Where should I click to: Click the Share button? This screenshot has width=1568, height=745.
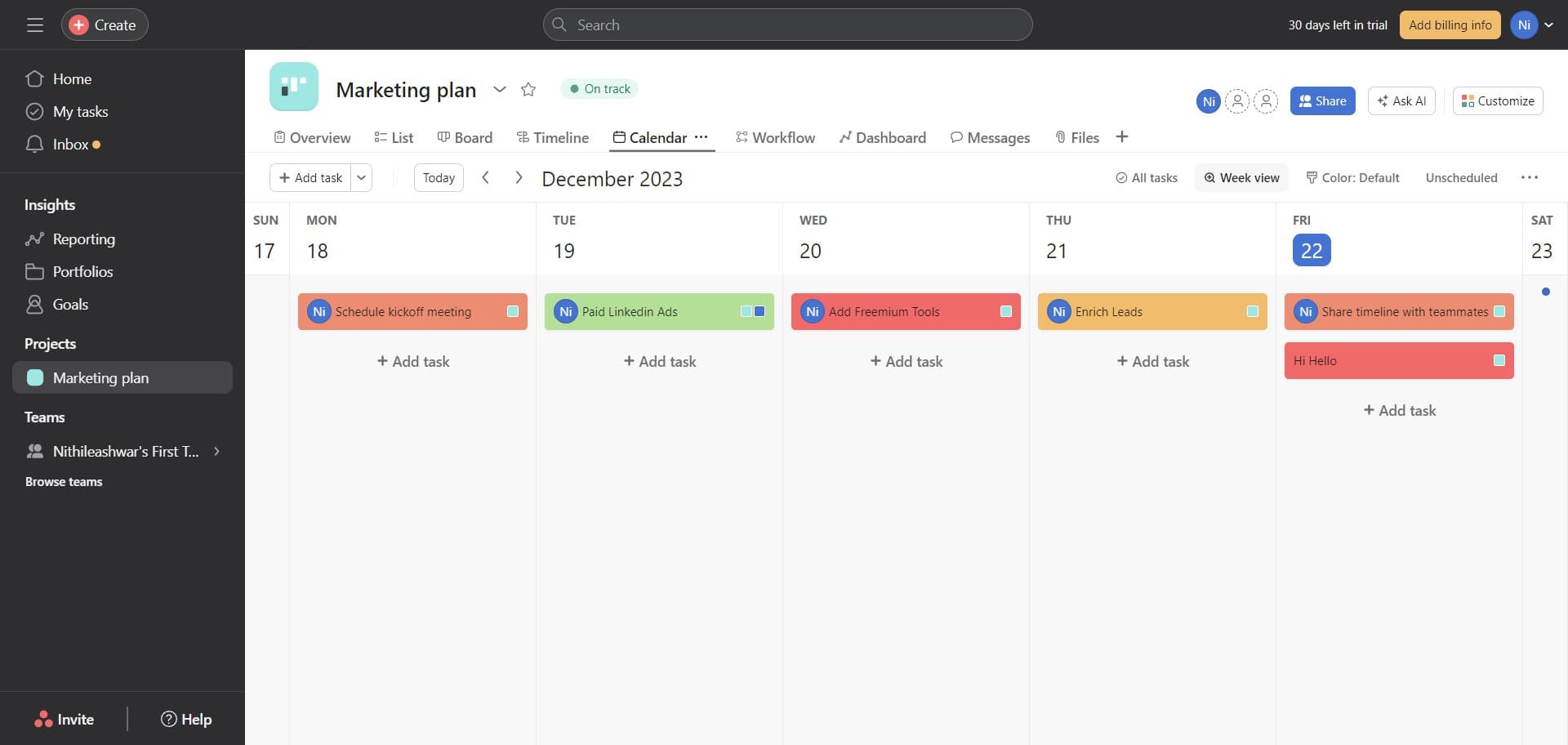[x=1322, y=101]
